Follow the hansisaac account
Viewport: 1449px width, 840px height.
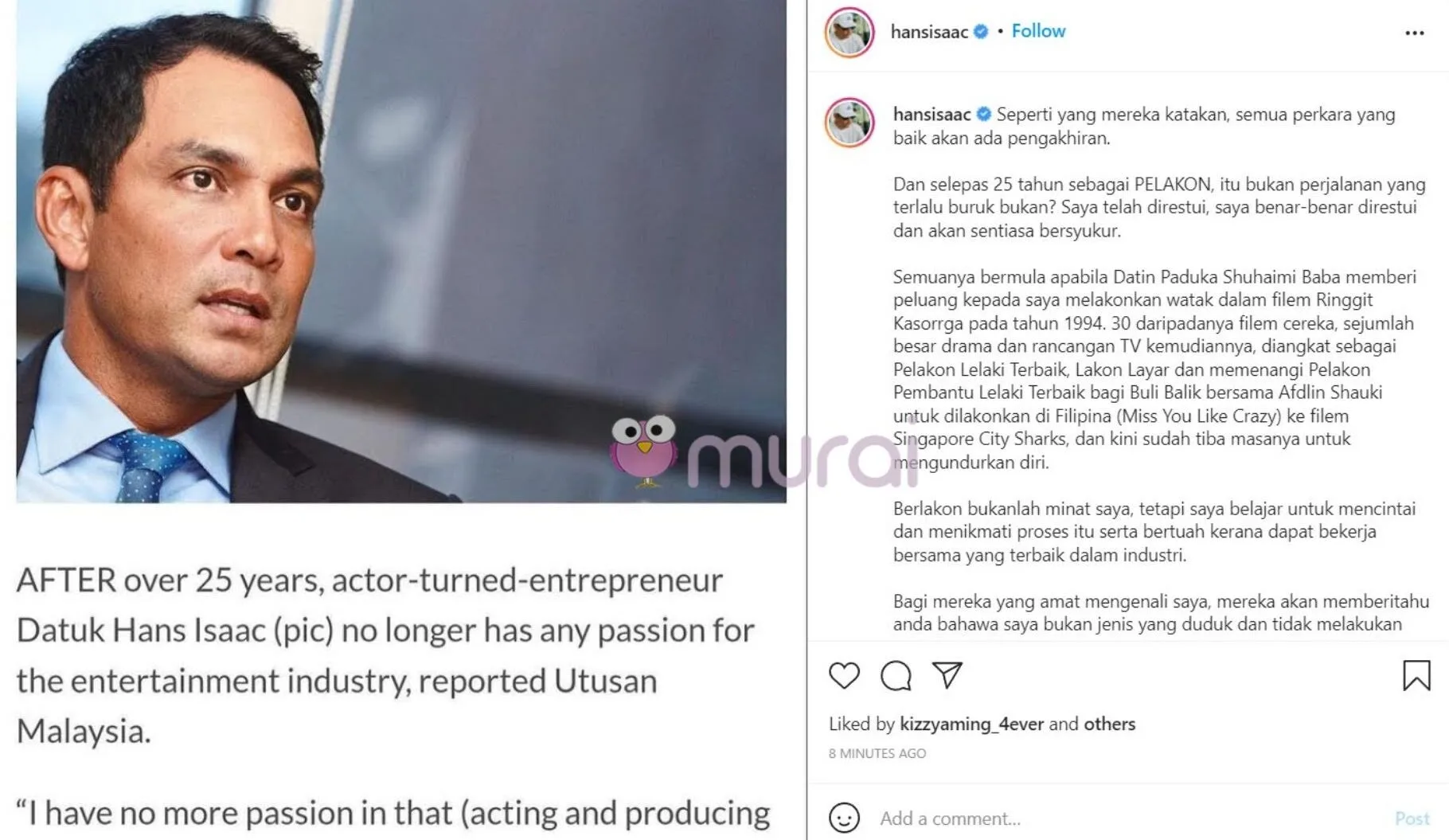(x=1038, y=31)
